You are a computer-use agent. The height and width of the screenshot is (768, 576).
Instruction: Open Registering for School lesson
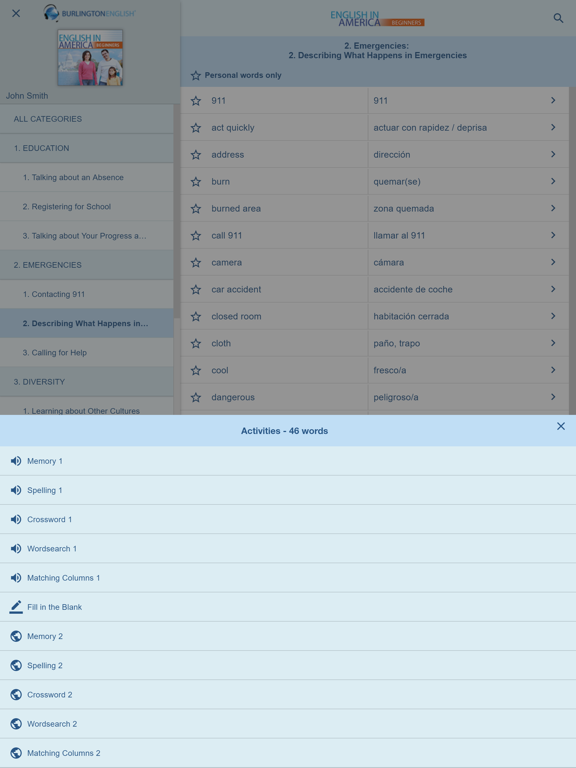(x=87, y=207)
